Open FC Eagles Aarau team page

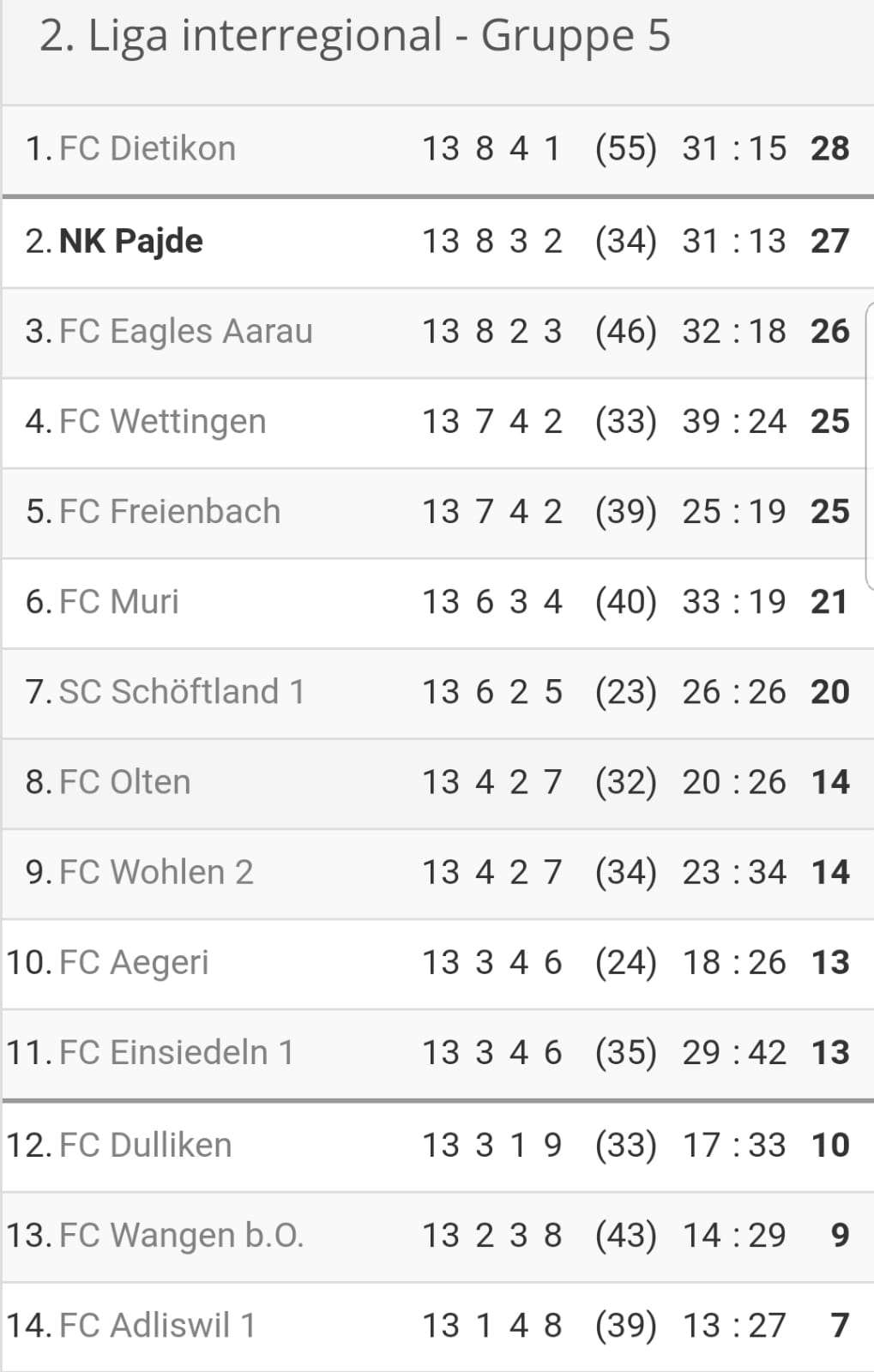tap(186, 331)
